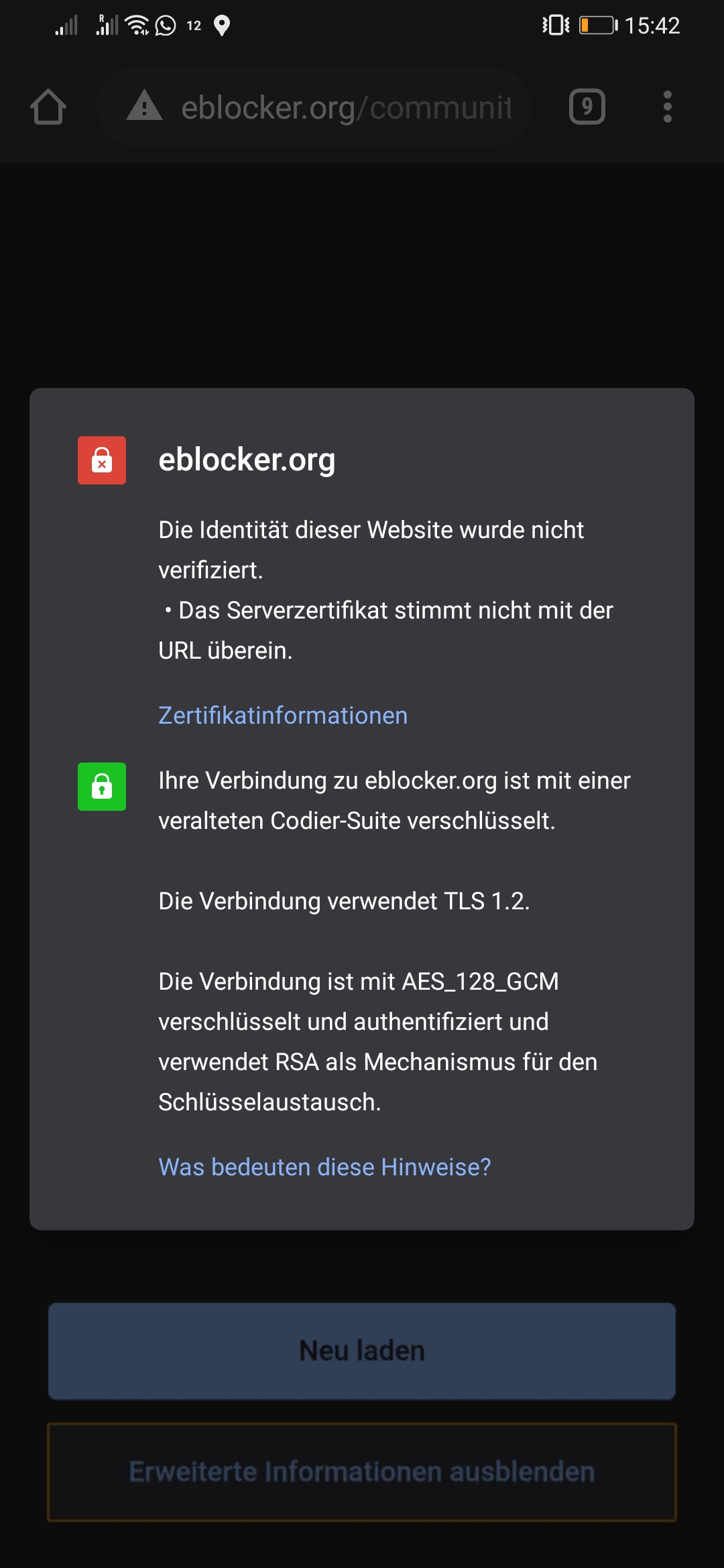The height and width of the screenshot is (1568, 724).
Task: Tap the notification count 12 indicator
Action: 194,25
